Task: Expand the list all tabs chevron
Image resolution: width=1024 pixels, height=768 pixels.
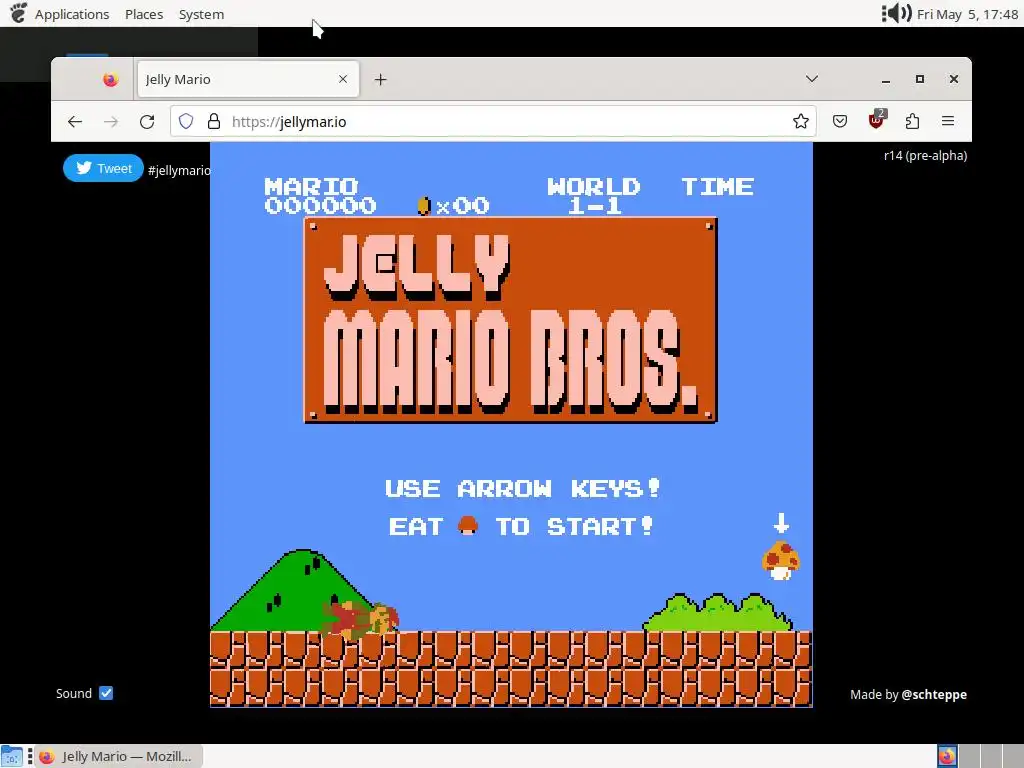Action: tap(812, 79)
